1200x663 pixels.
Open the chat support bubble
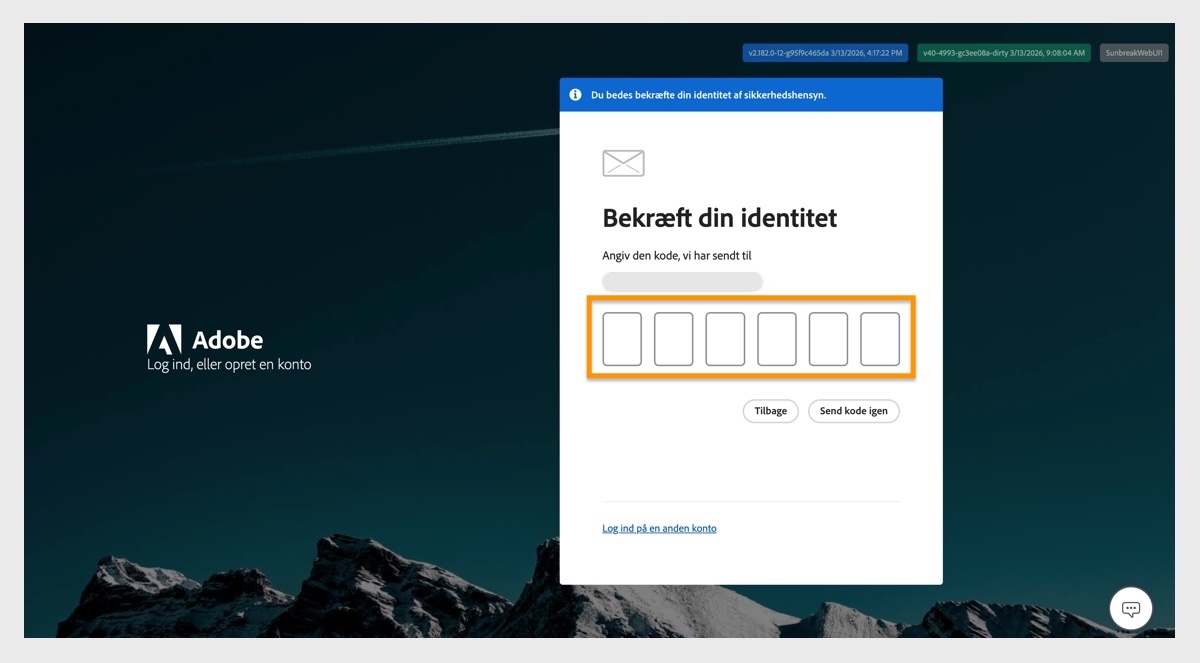[1130, 608]
